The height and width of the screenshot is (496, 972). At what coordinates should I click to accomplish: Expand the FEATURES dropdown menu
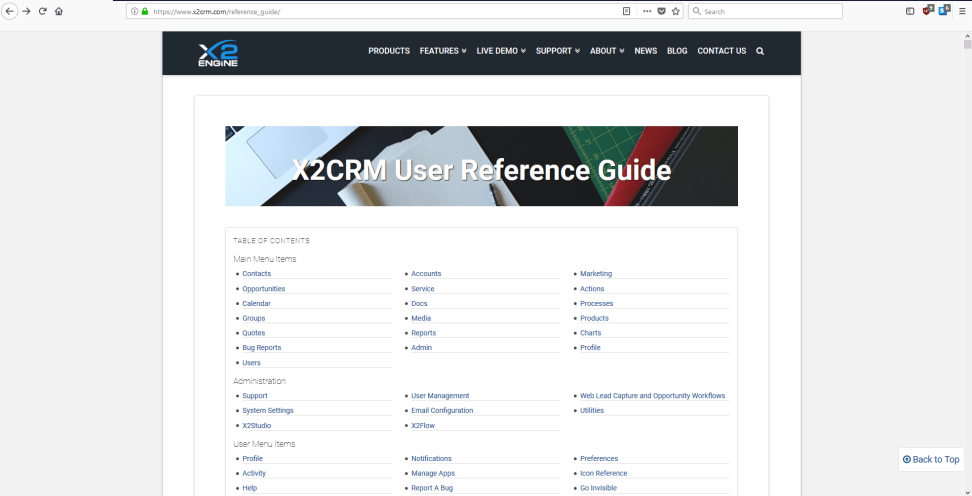tap(443, 51)
